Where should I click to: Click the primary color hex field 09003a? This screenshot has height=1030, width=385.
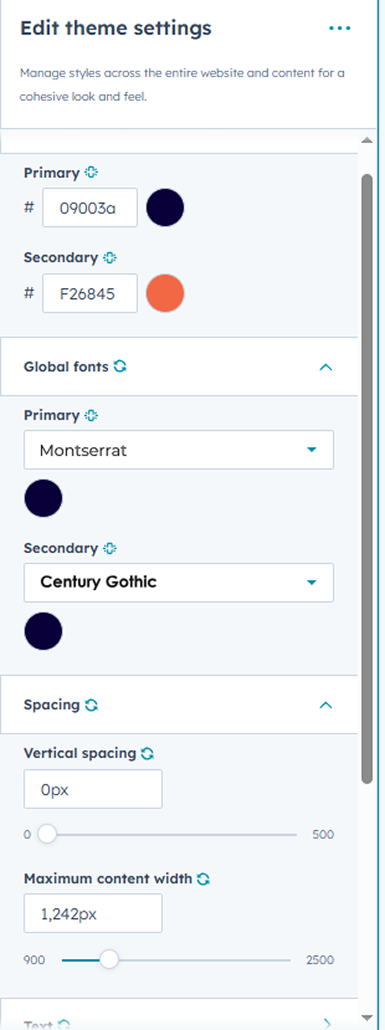coord(90,208)
